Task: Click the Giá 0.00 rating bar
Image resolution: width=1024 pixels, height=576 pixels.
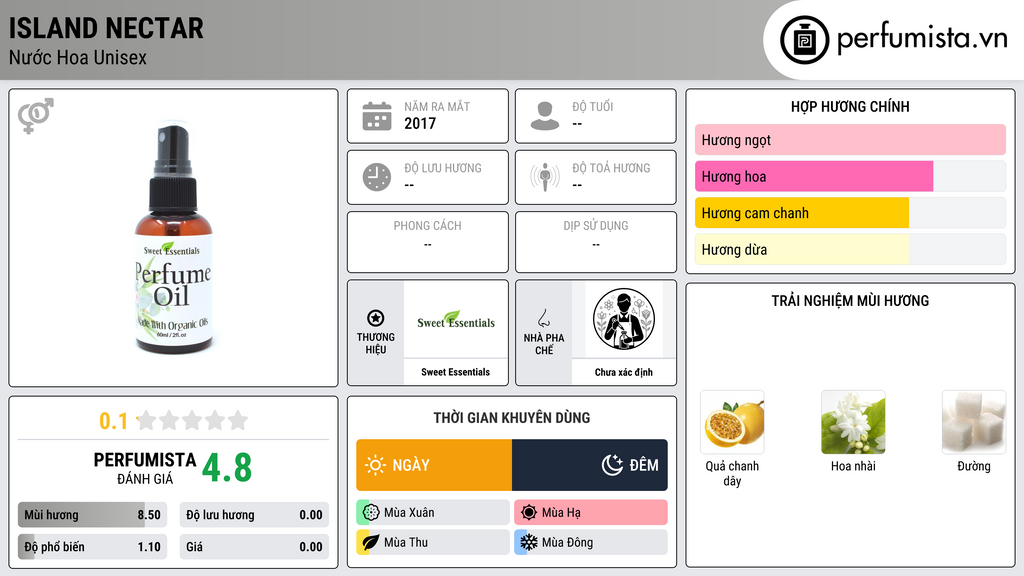Action: pos(254,547)
